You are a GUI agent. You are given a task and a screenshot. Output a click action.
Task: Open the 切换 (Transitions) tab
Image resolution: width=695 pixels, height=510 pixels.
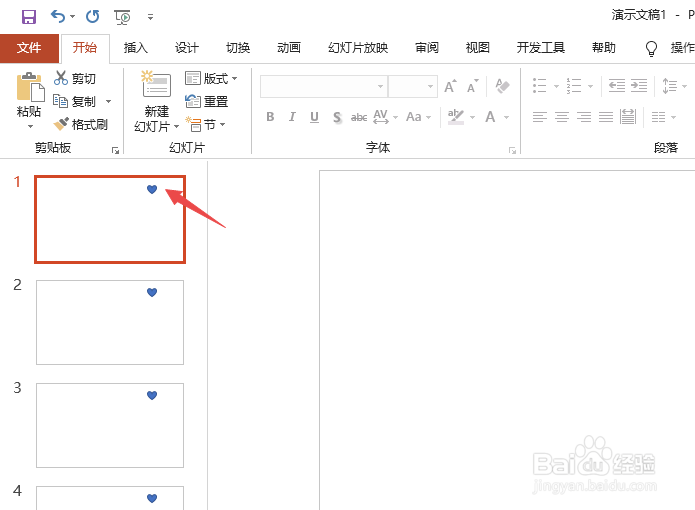[238, 48]
